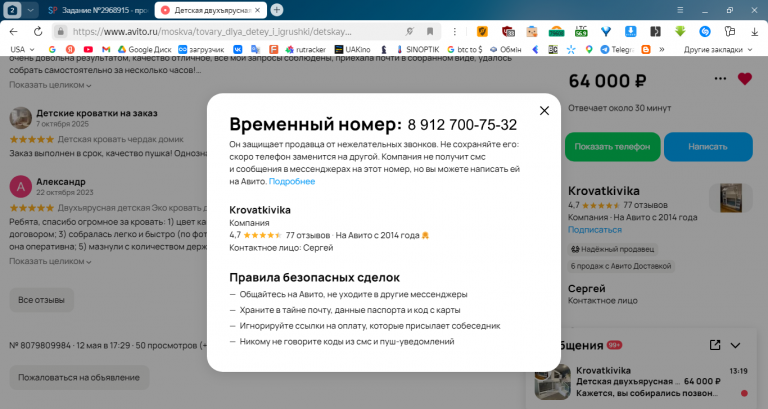The image size is (768, 409).
Task: Open the 'Google Диск' bookmark
Action: (144, 49)
